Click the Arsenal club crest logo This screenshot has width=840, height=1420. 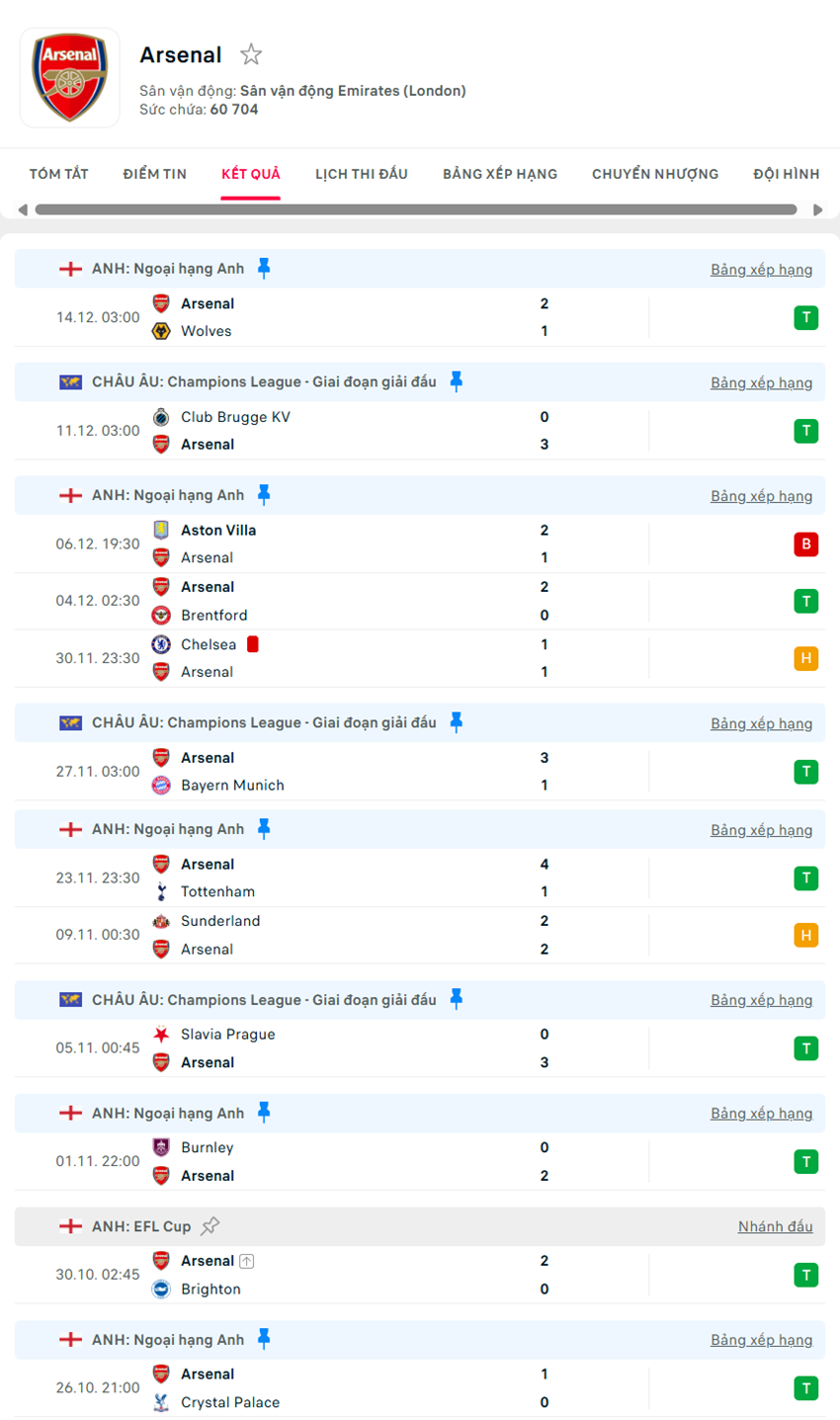click(69, 78)
